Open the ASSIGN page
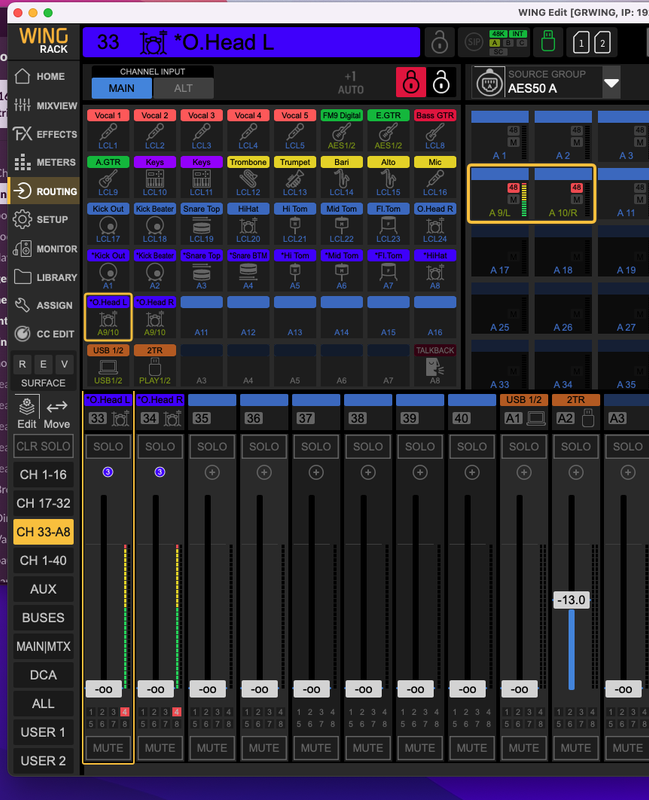The height and width of the screenshot is (800, 649). 43,305
